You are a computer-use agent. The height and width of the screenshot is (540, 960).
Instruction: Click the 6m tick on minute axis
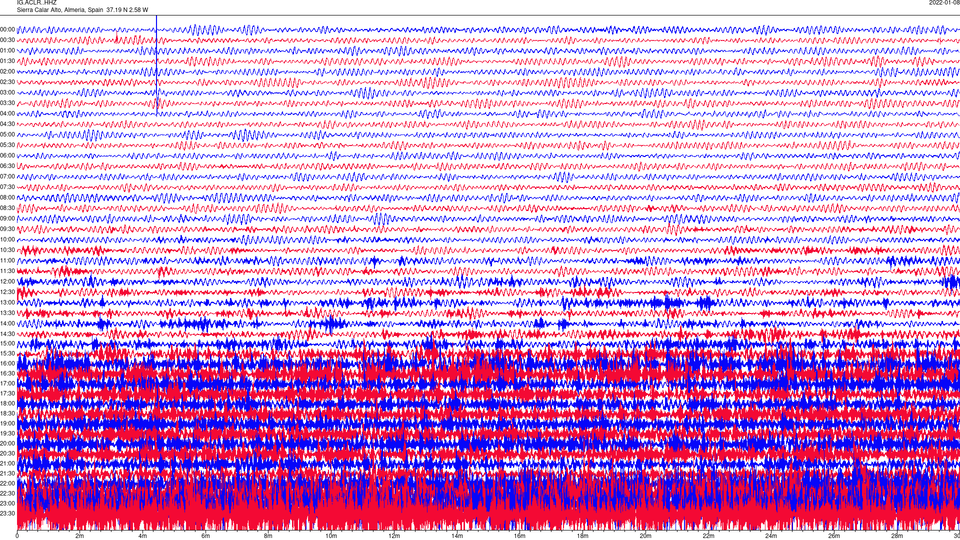click(x=206, y=536)
